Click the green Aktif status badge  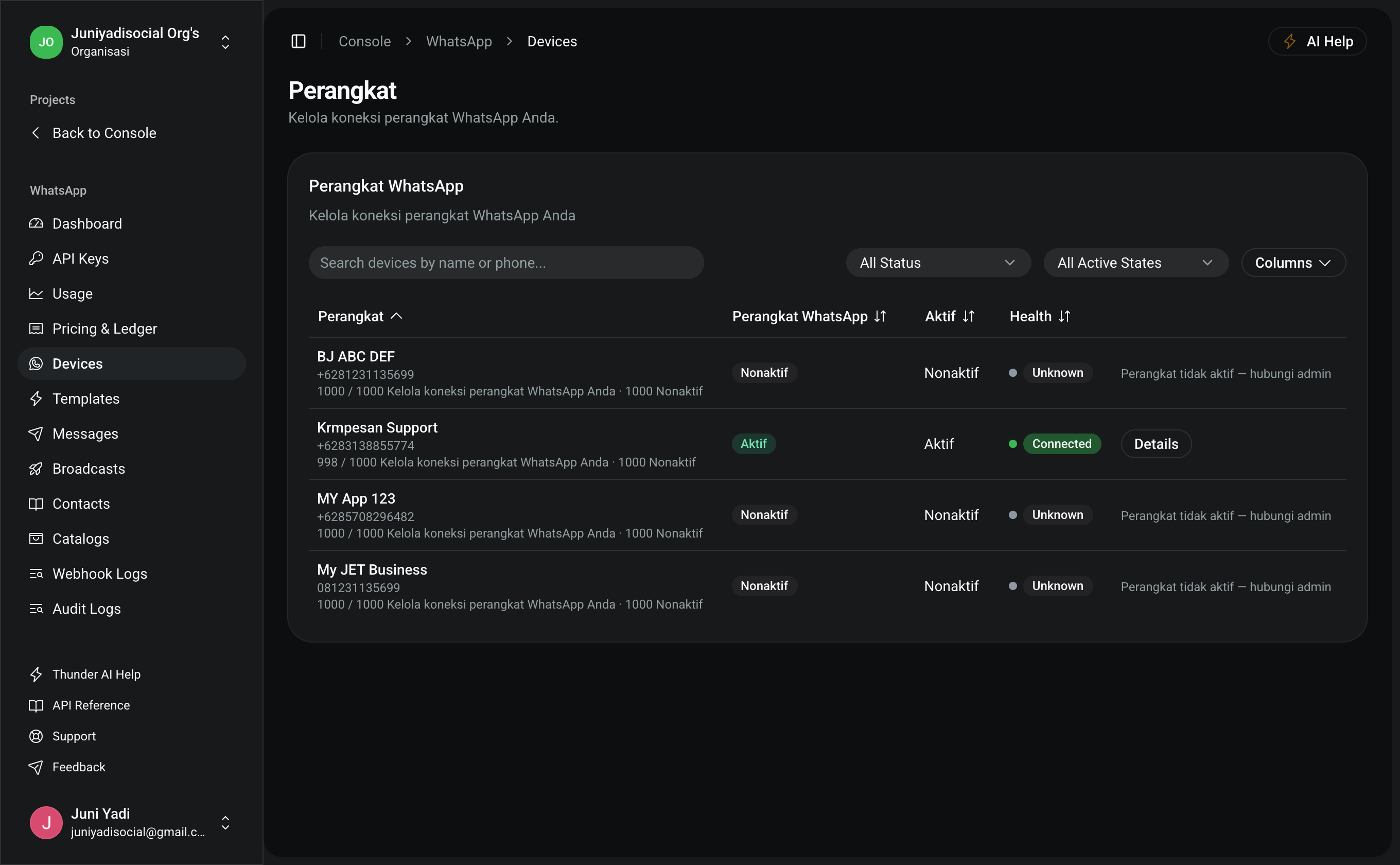pos(753,443)
